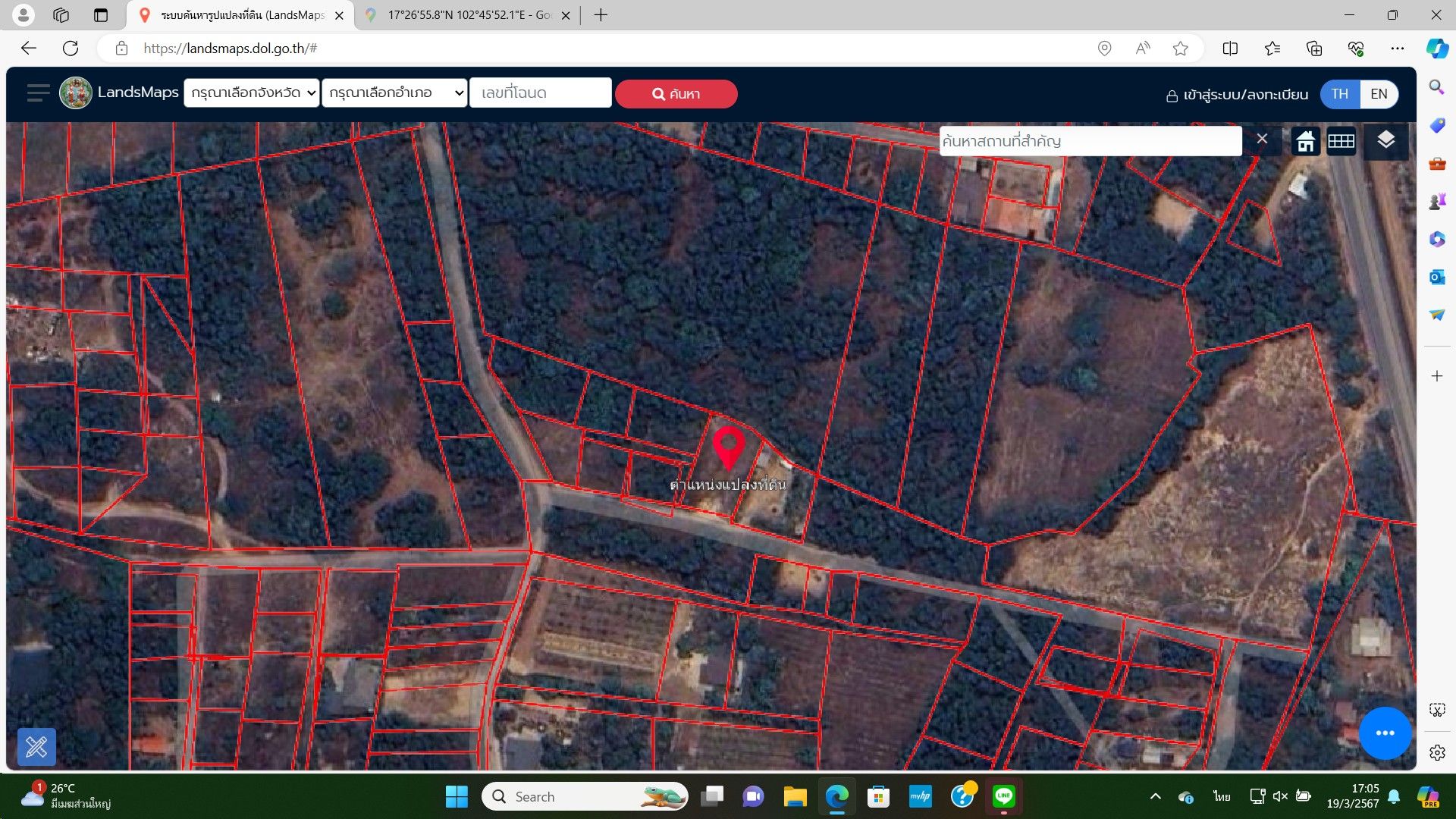Screen dimensions: 1456x819
Task: Go back to the previous page
Action: [x=29, y=49]
